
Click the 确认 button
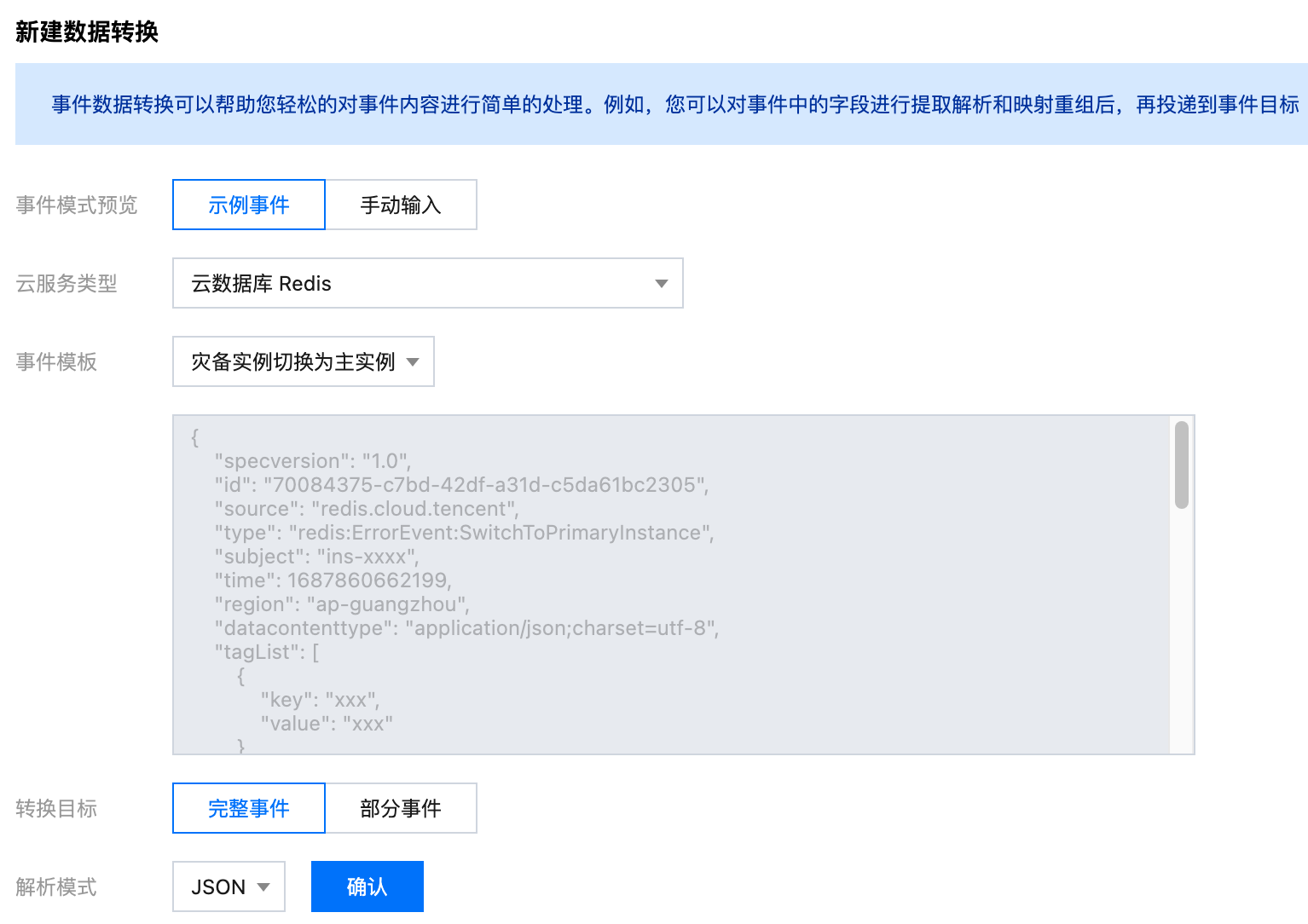point(367,886)
